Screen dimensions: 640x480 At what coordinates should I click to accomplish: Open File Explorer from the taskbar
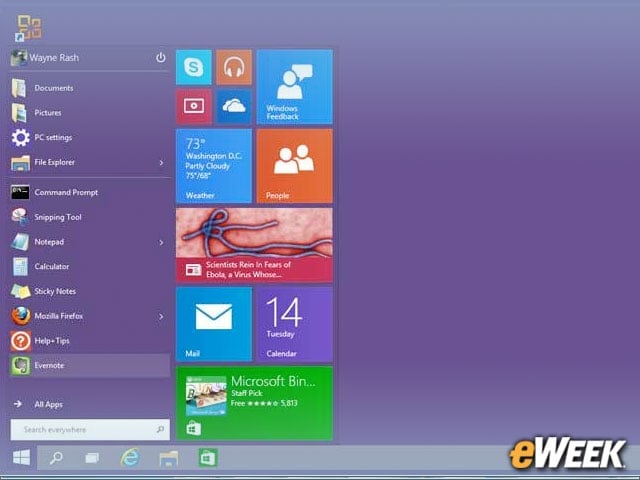(x=169, y=458)
